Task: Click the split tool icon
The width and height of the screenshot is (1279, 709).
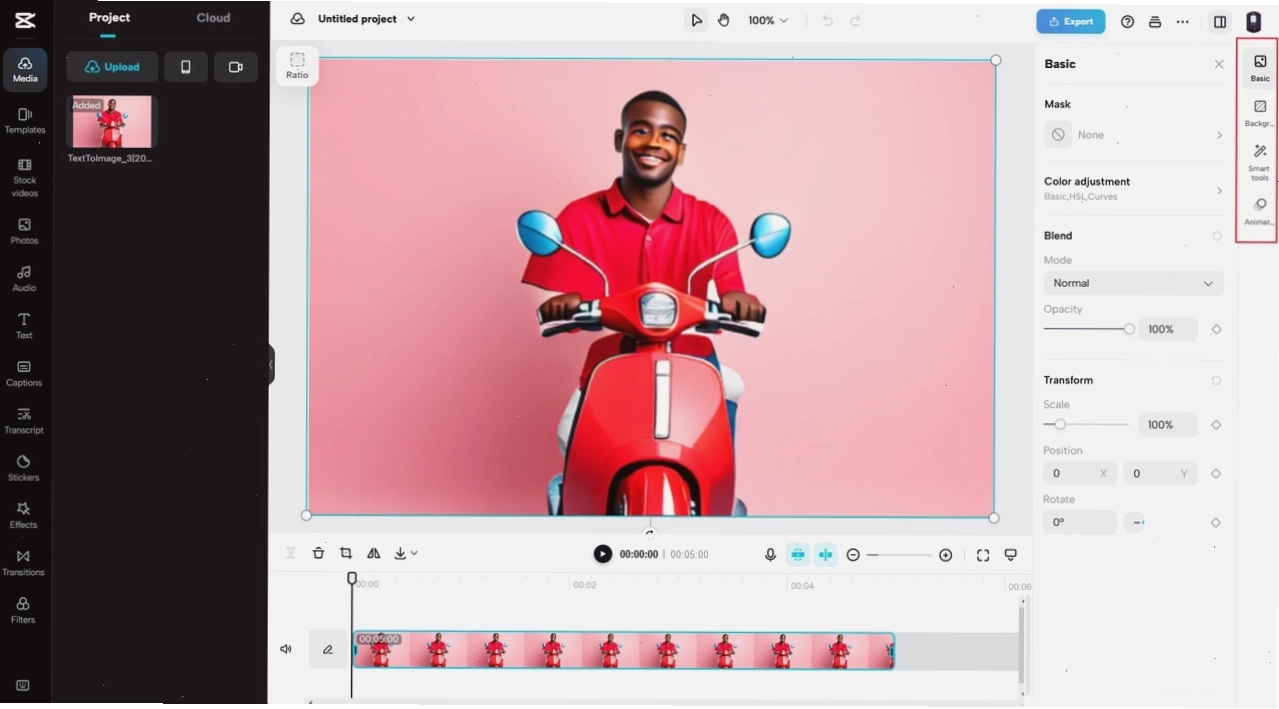Action: pos(291,553)
